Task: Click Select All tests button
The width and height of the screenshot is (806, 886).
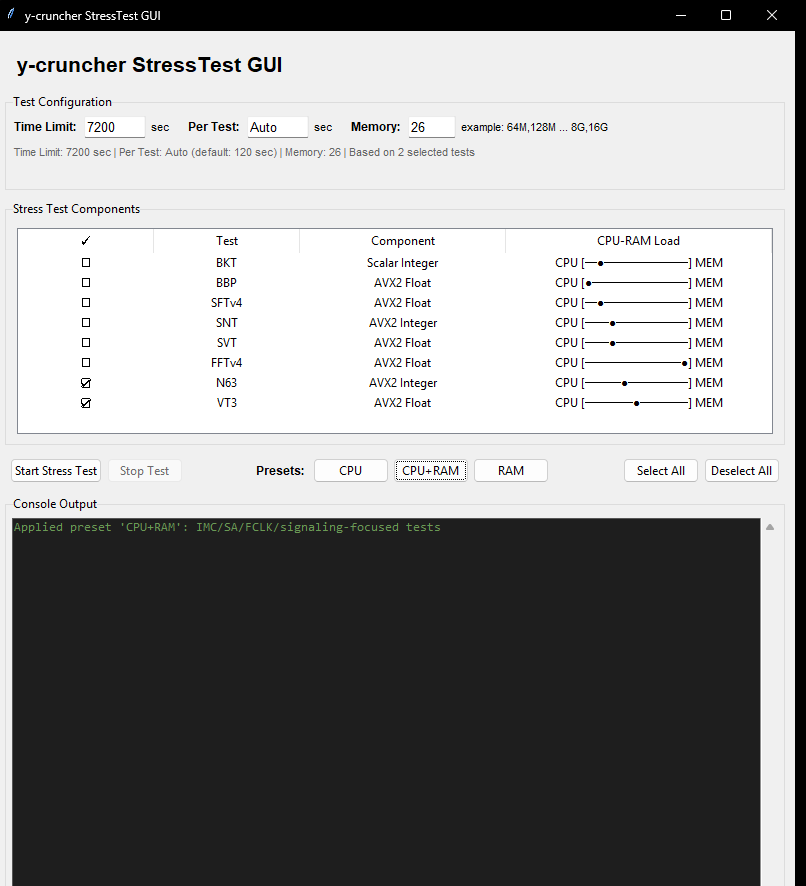Action: 661,471
